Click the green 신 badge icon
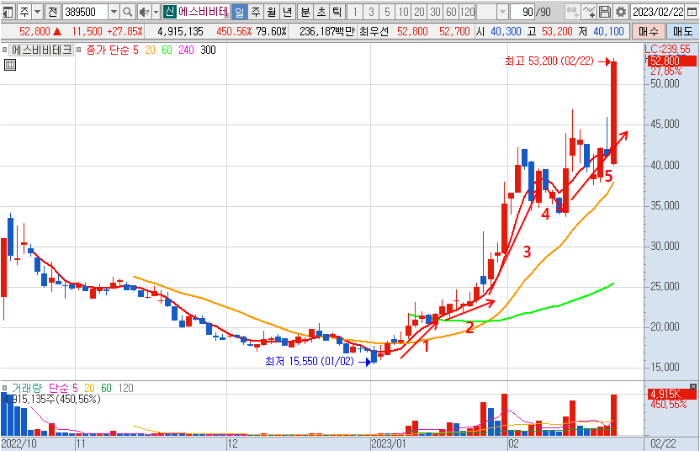This screenshot has width=700, height=451. click(x=169, y=12)
